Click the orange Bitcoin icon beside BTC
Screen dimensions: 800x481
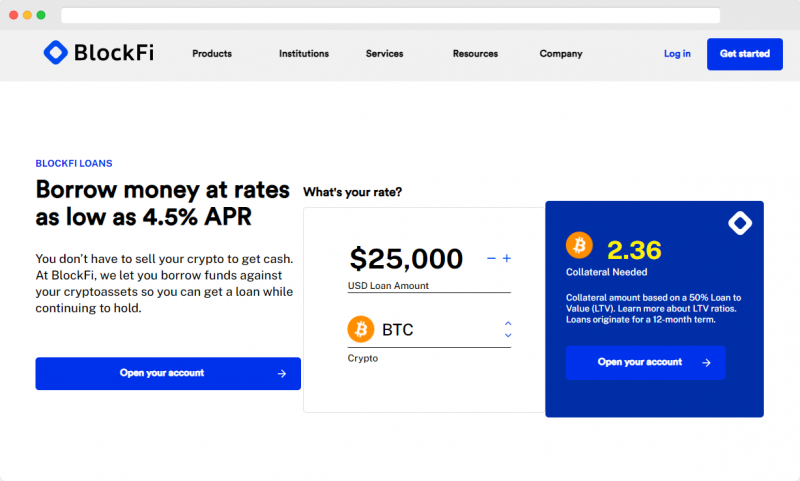pos(361,329)
